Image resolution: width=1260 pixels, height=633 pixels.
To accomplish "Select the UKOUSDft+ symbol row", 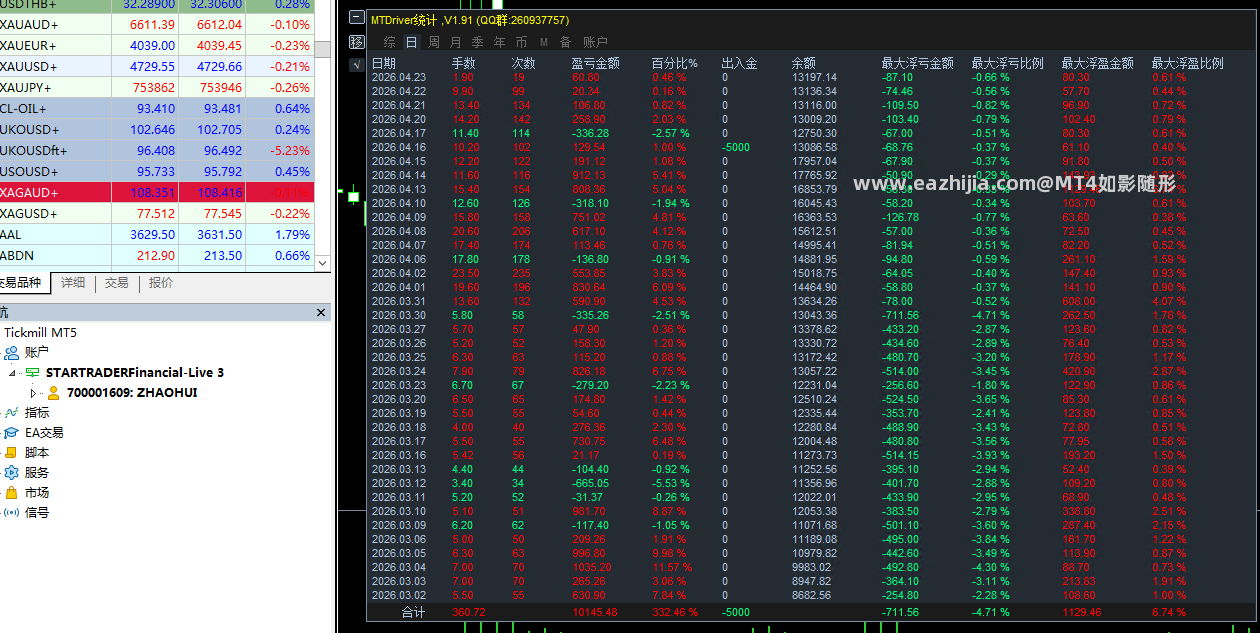I will pyautogui.click(x=157, y=150).
